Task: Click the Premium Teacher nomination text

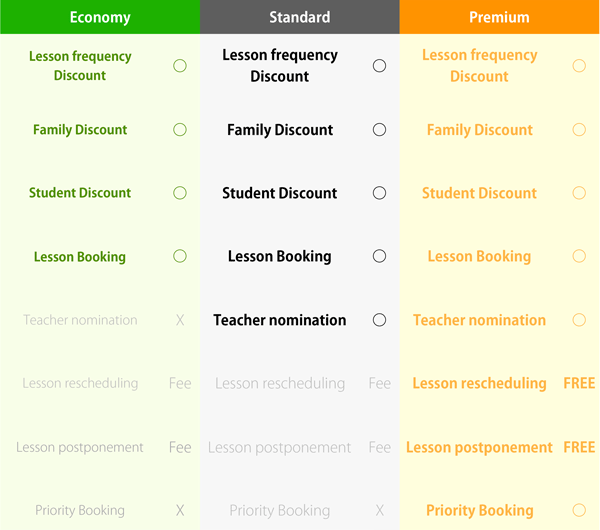Action: 479,320
